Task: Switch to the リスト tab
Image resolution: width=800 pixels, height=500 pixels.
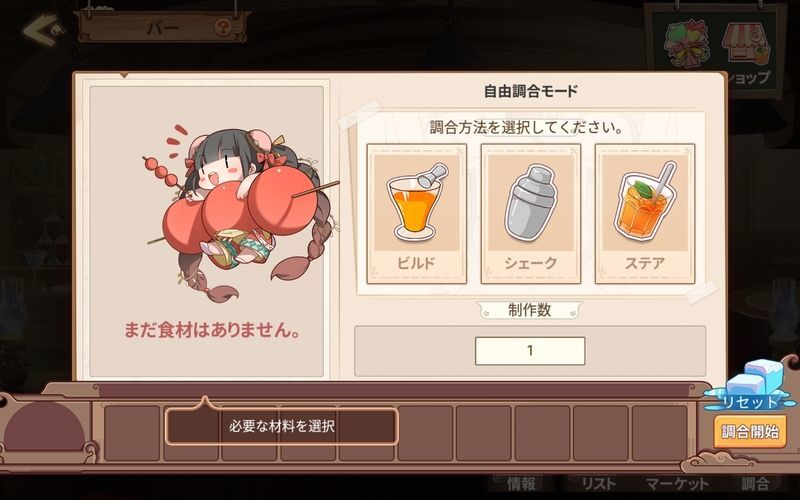Action: [x=599, y=483]
